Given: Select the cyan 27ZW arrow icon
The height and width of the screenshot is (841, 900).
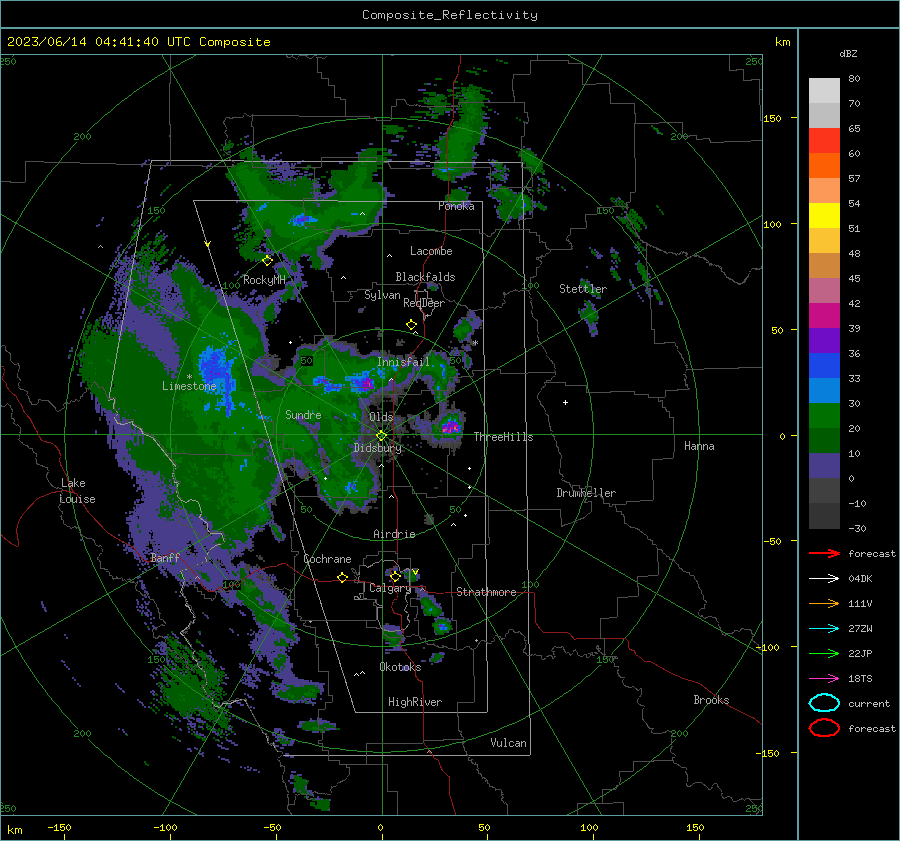Looking at the screenshot, I should 824,628.
